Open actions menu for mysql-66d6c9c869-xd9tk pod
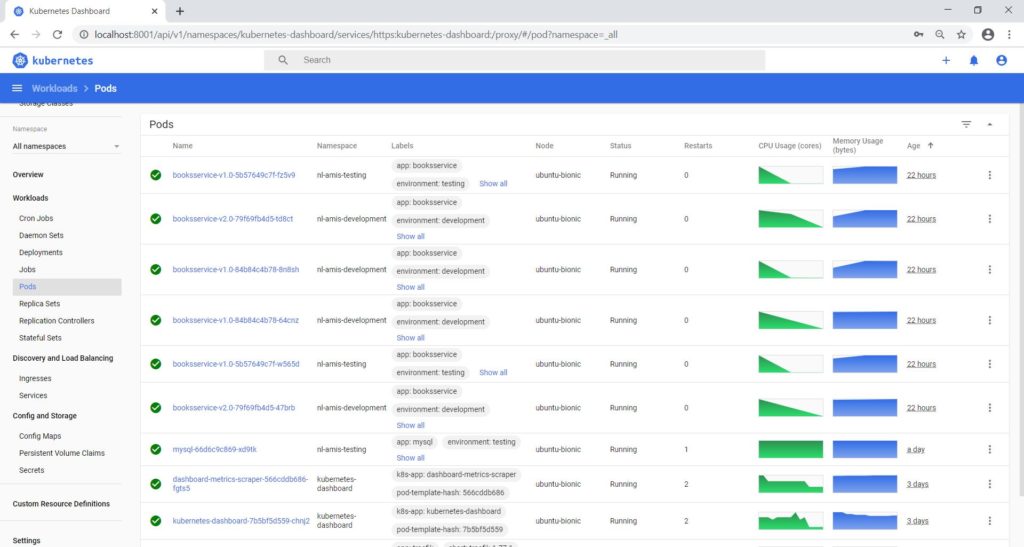 (989, 450)
